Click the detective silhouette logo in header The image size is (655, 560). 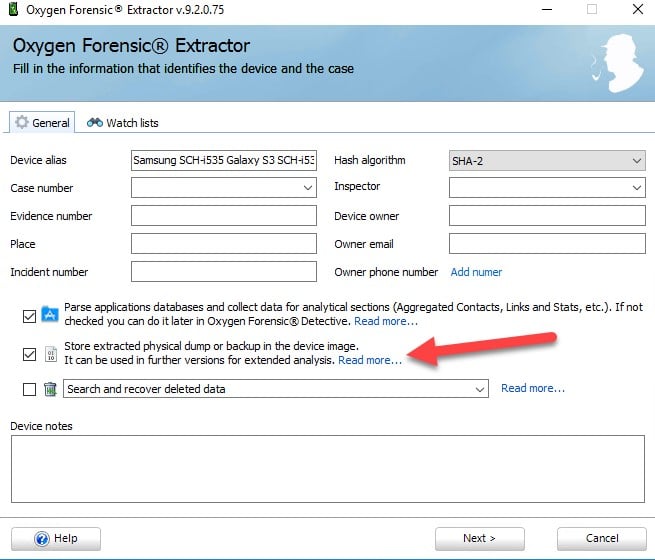pos(618,63)
